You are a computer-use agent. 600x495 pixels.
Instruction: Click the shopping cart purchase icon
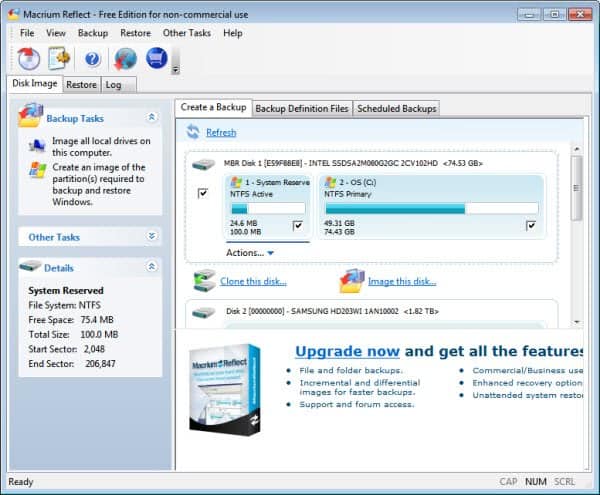(157, 58)
